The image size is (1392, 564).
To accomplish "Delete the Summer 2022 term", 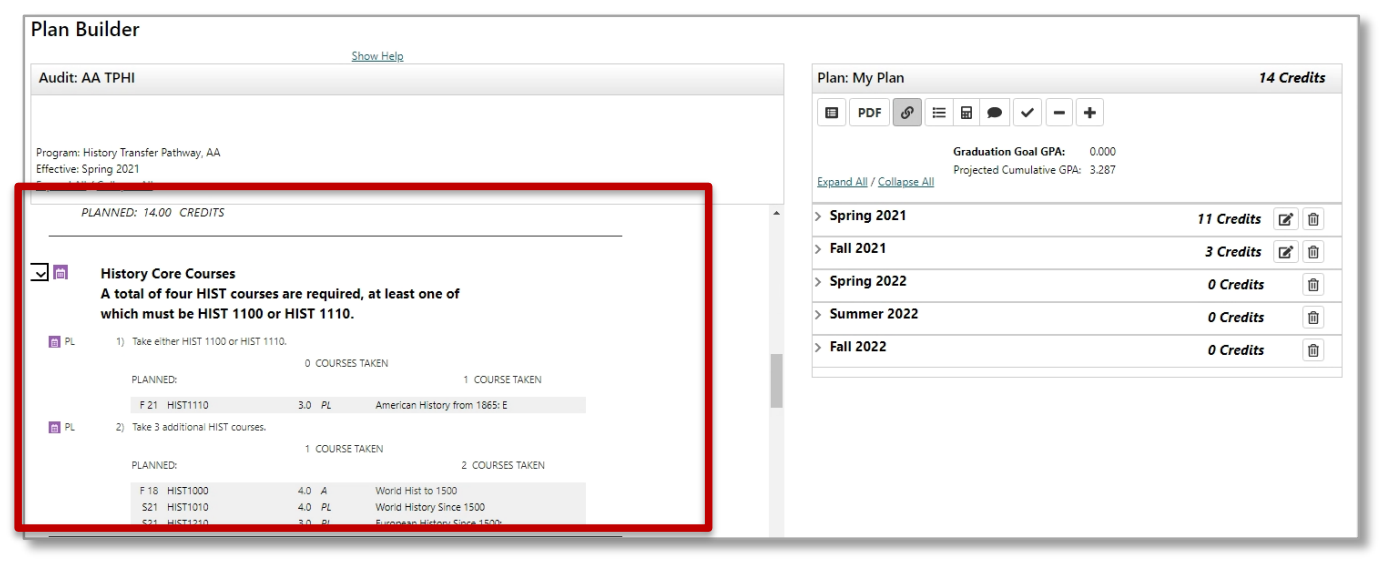I will (1313, 318).
